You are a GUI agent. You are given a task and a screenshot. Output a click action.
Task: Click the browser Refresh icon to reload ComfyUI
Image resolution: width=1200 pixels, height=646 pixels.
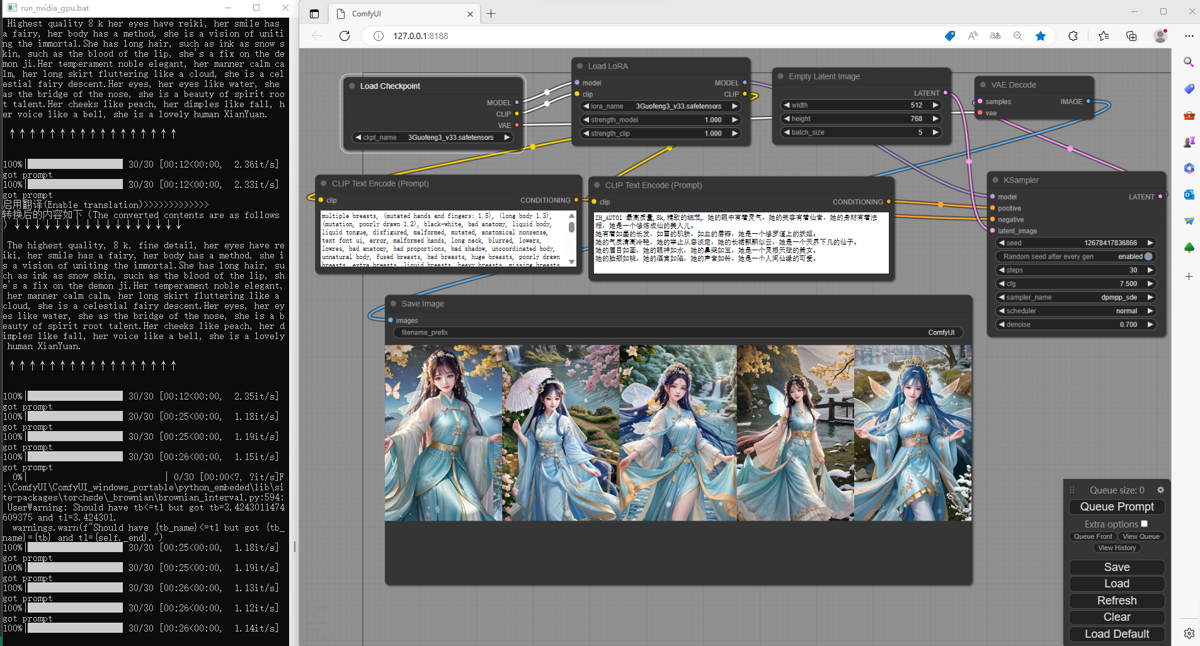(x=344, y=35)
